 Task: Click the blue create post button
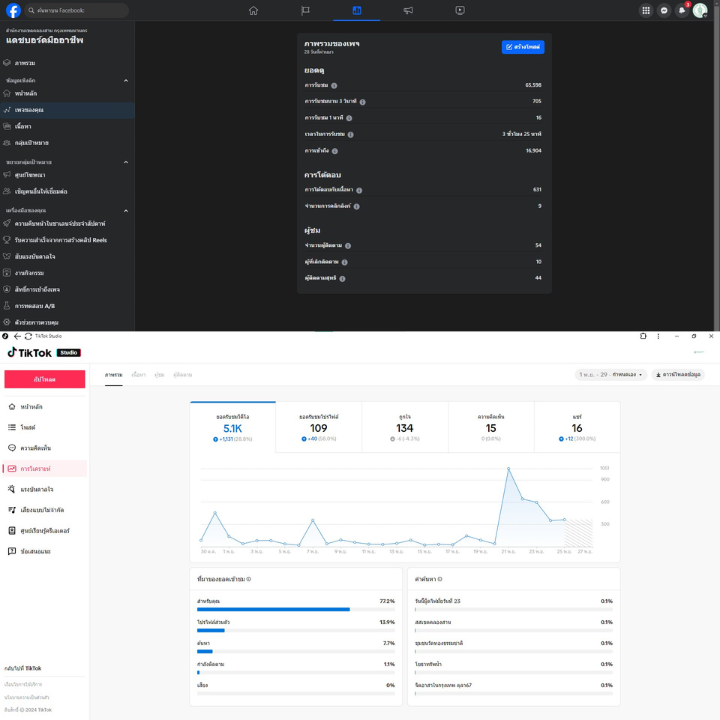[x=523, y=47]
